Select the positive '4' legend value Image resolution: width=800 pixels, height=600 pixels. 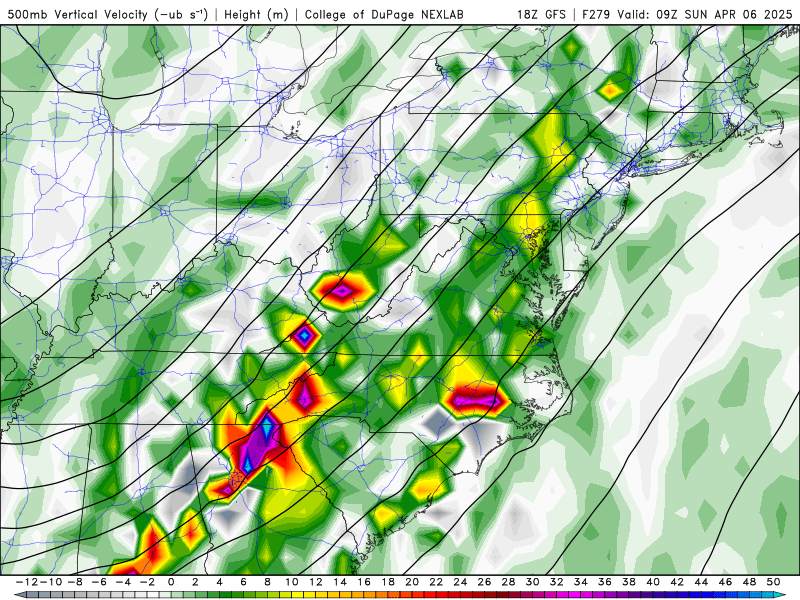coord(219,582)
